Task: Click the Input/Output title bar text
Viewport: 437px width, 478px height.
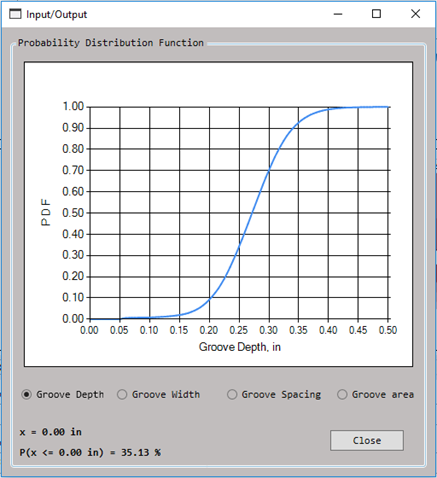Action: point(57,15)
